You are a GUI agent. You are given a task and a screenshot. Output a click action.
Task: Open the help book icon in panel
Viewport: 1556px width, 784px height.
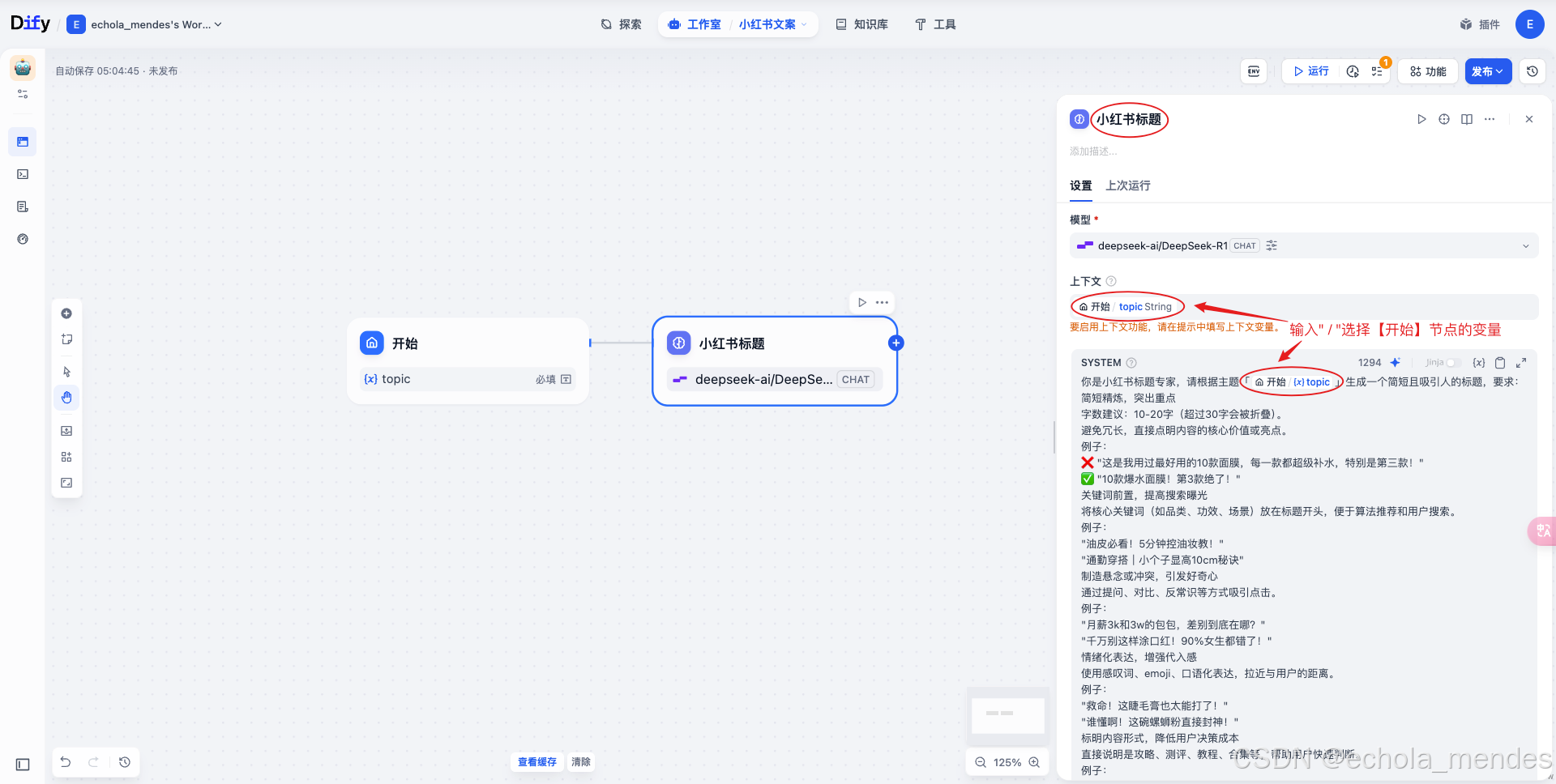pyautogui.click(x=1467, y=119)
